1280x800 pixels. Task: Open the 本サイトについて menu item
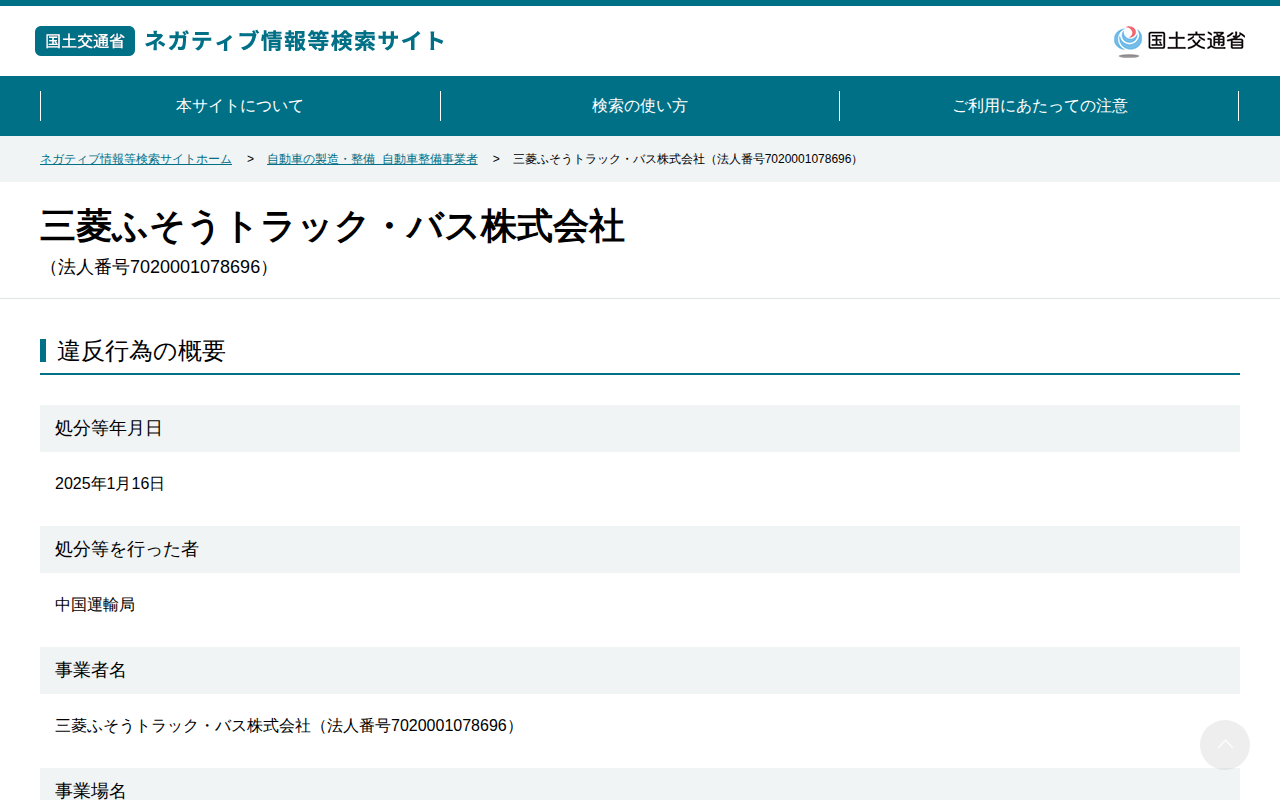[x=240, y=106]
